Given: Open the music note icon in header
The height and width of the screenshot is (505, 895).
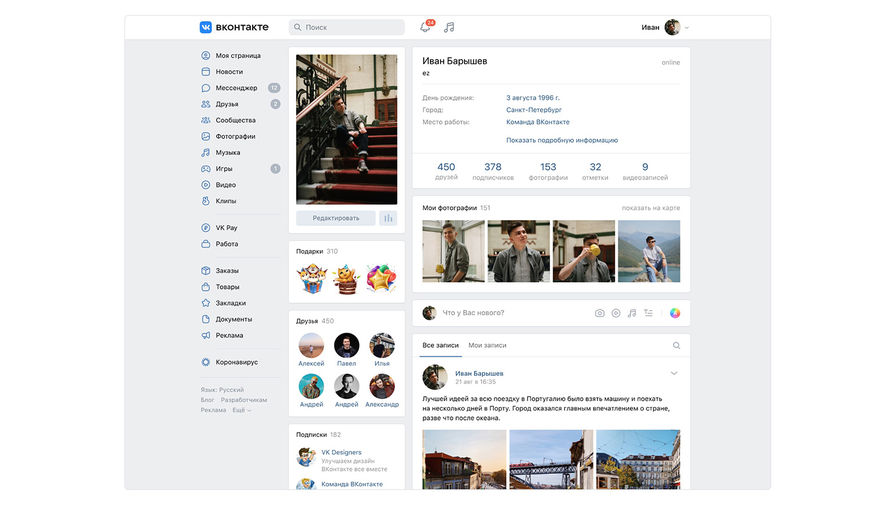Looking at the screenshot, I should 449,27.
